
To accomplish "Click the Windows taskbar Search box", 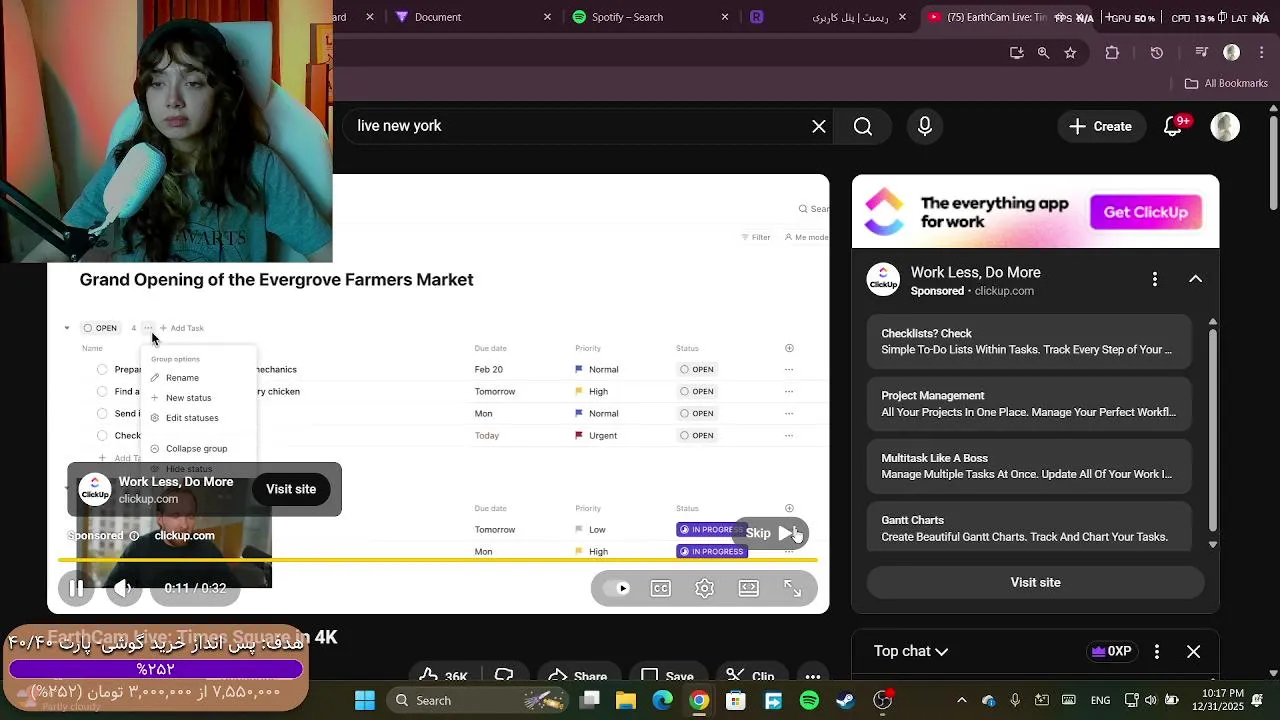I will point(478,700).
